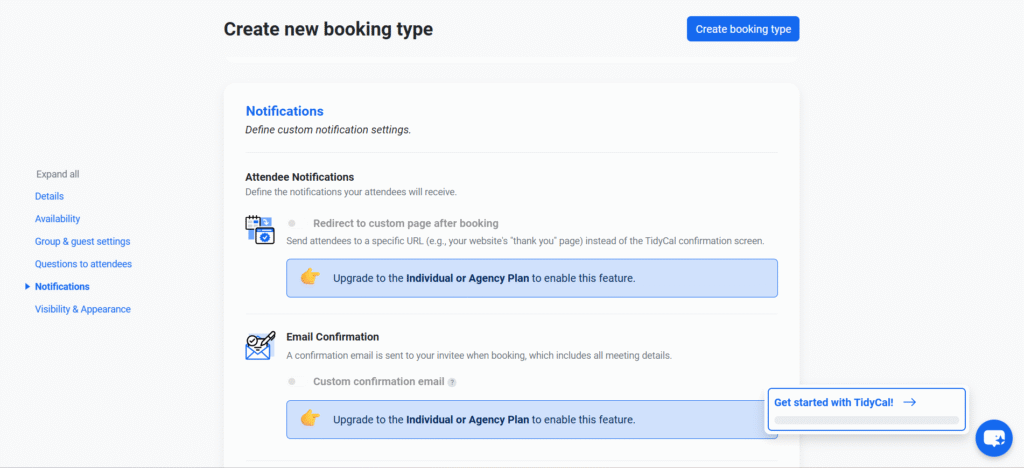Click help icon next to Custom confirmation email
This screenshot has height=468, width=1024.
point(452,382)
